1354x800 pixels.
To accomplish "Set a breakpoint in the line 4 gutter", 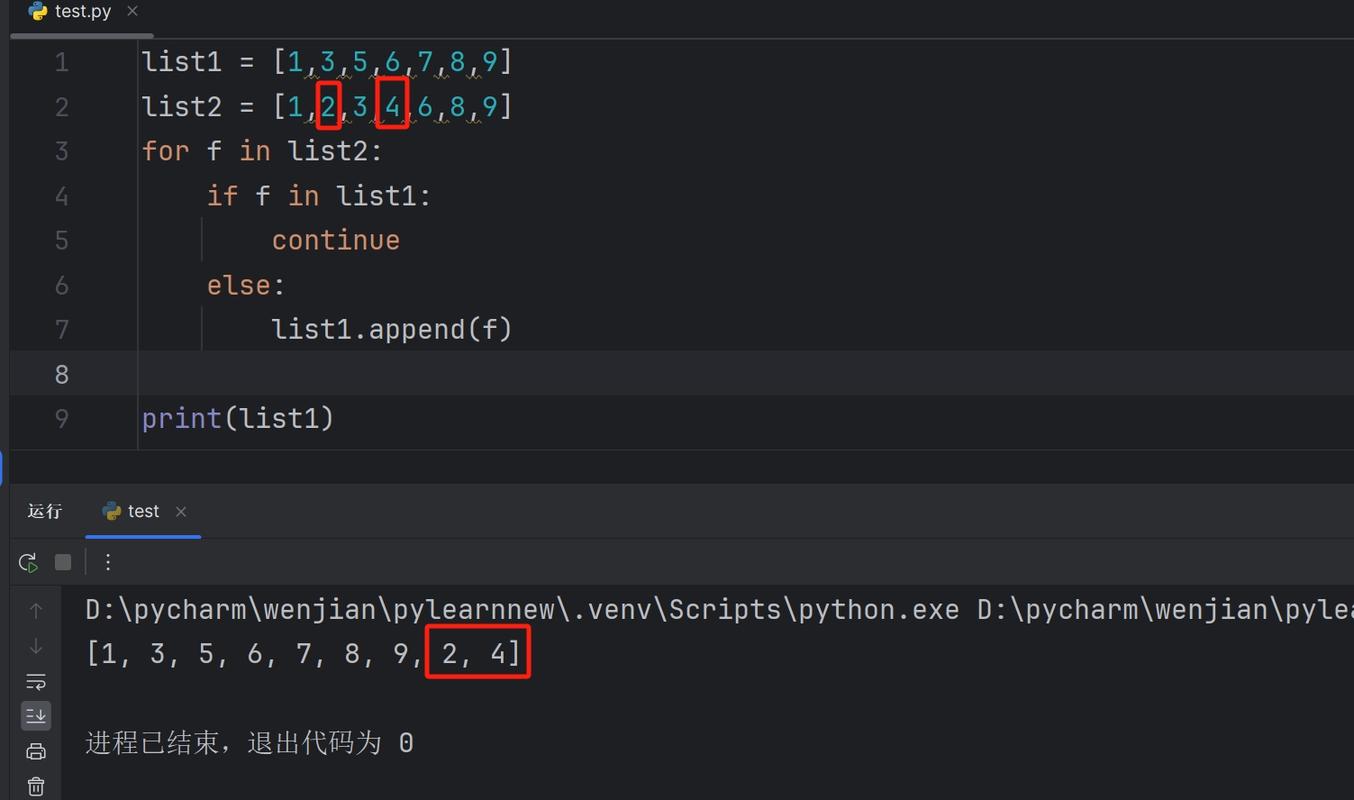I will [105, 196].
